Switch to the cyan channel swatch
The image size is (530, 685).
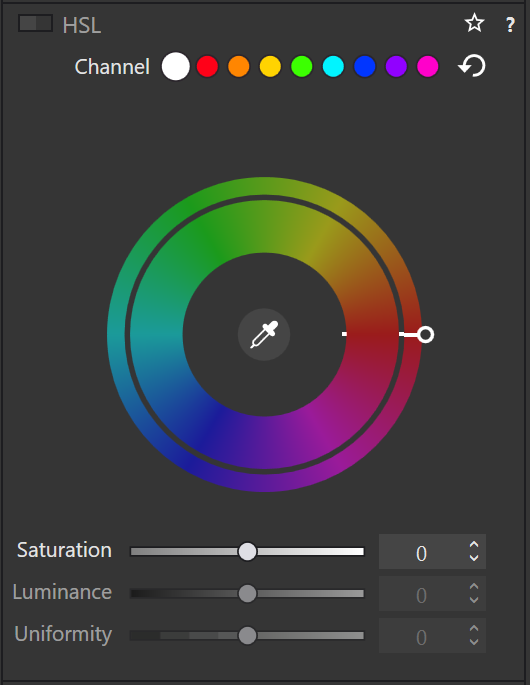pos(333,66)
